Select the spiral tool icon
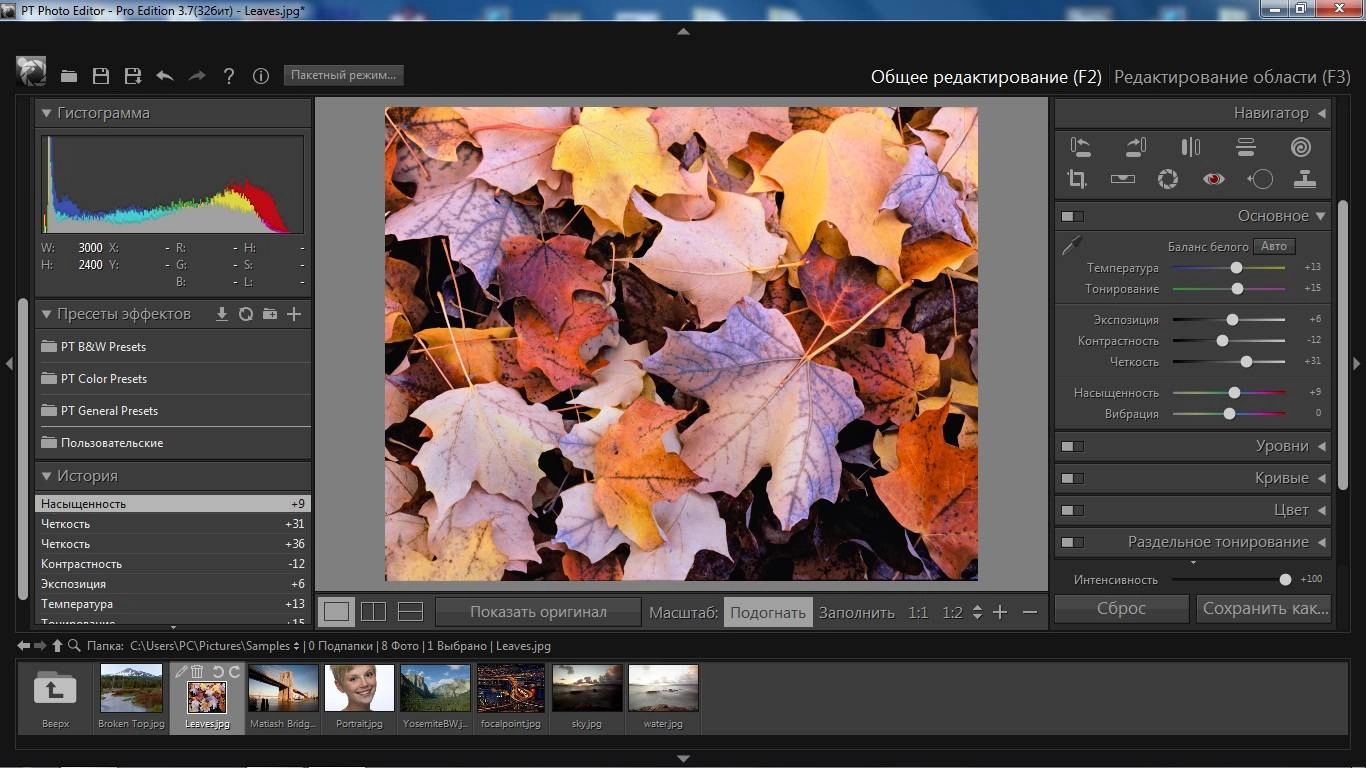The image size is (1366, 768). 1300,148
